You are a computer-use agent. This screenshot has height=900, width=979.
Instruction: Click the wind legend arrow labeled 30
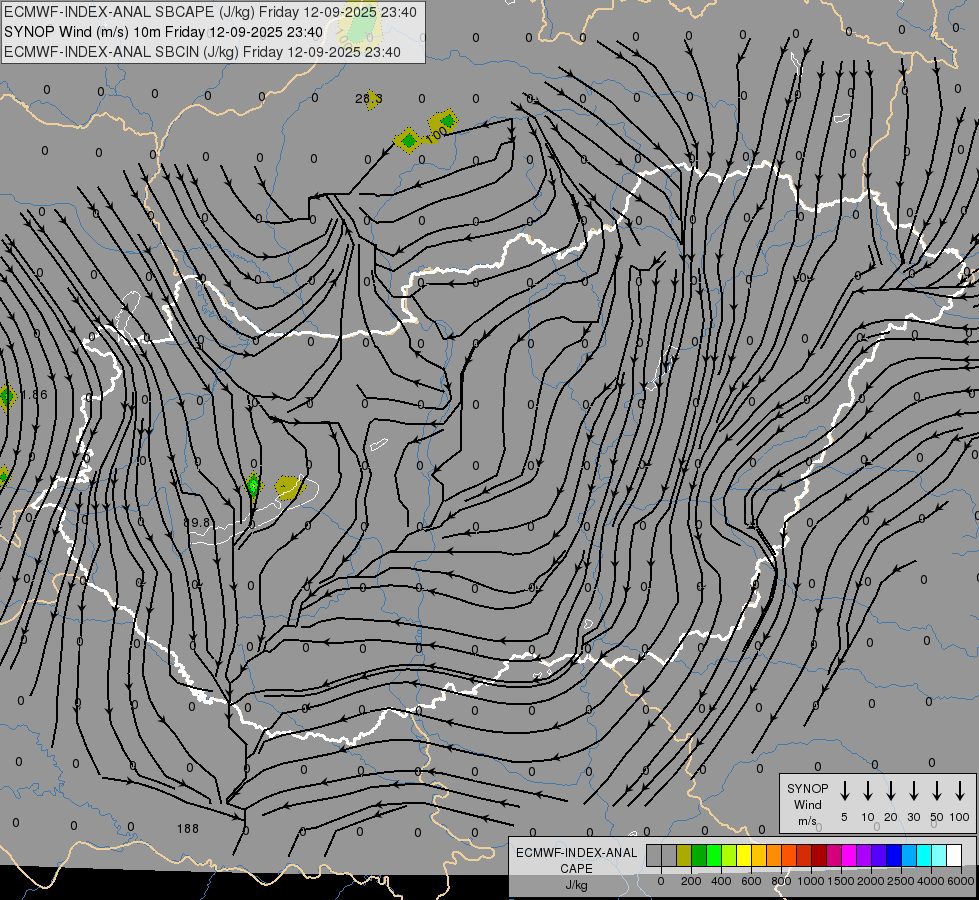coord(913,790)
